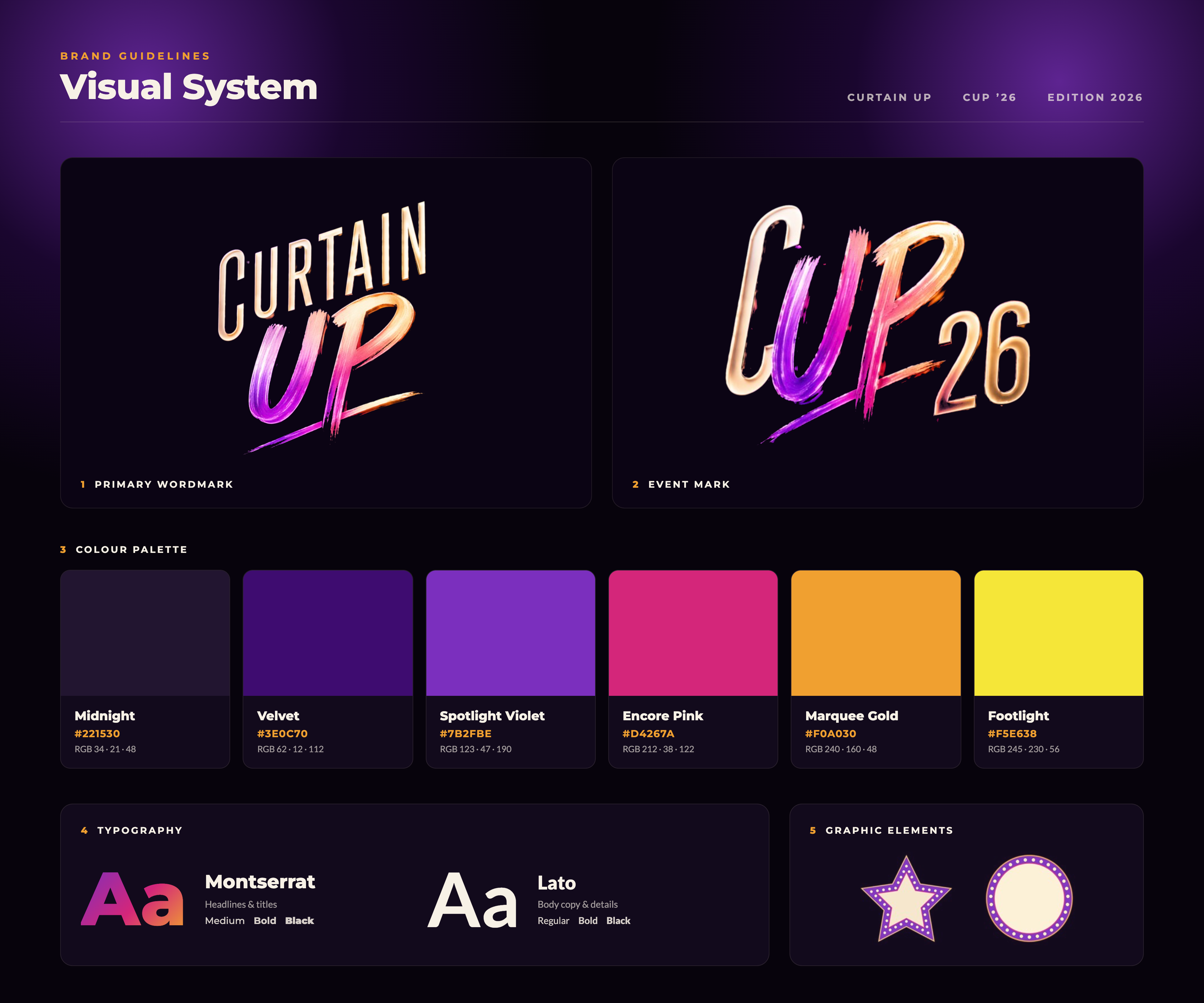This screenshot has height=1003, width=1204.
Task: Click the RGB 123 · 47 · 190 value
Action: pyautogui.click(x=476, y=749)
